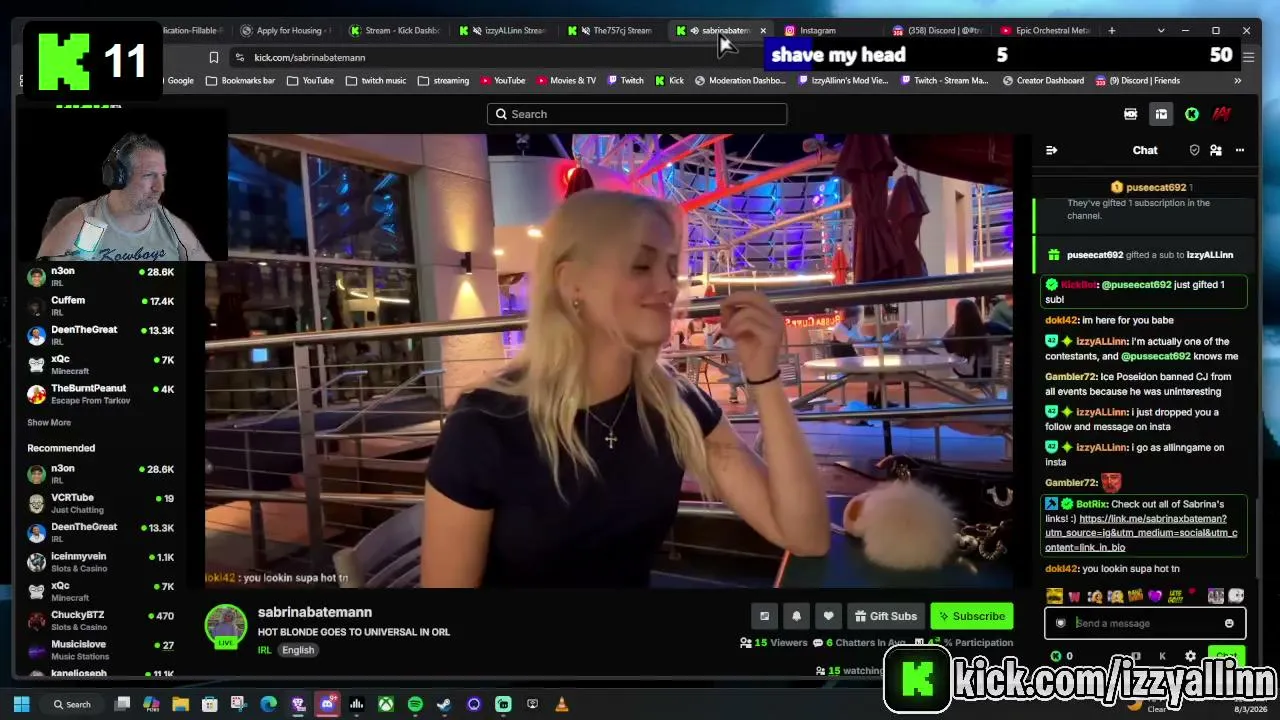Open Spotify from the taskbar
The width and height of the screenshot is (1280, 720).
415,704
